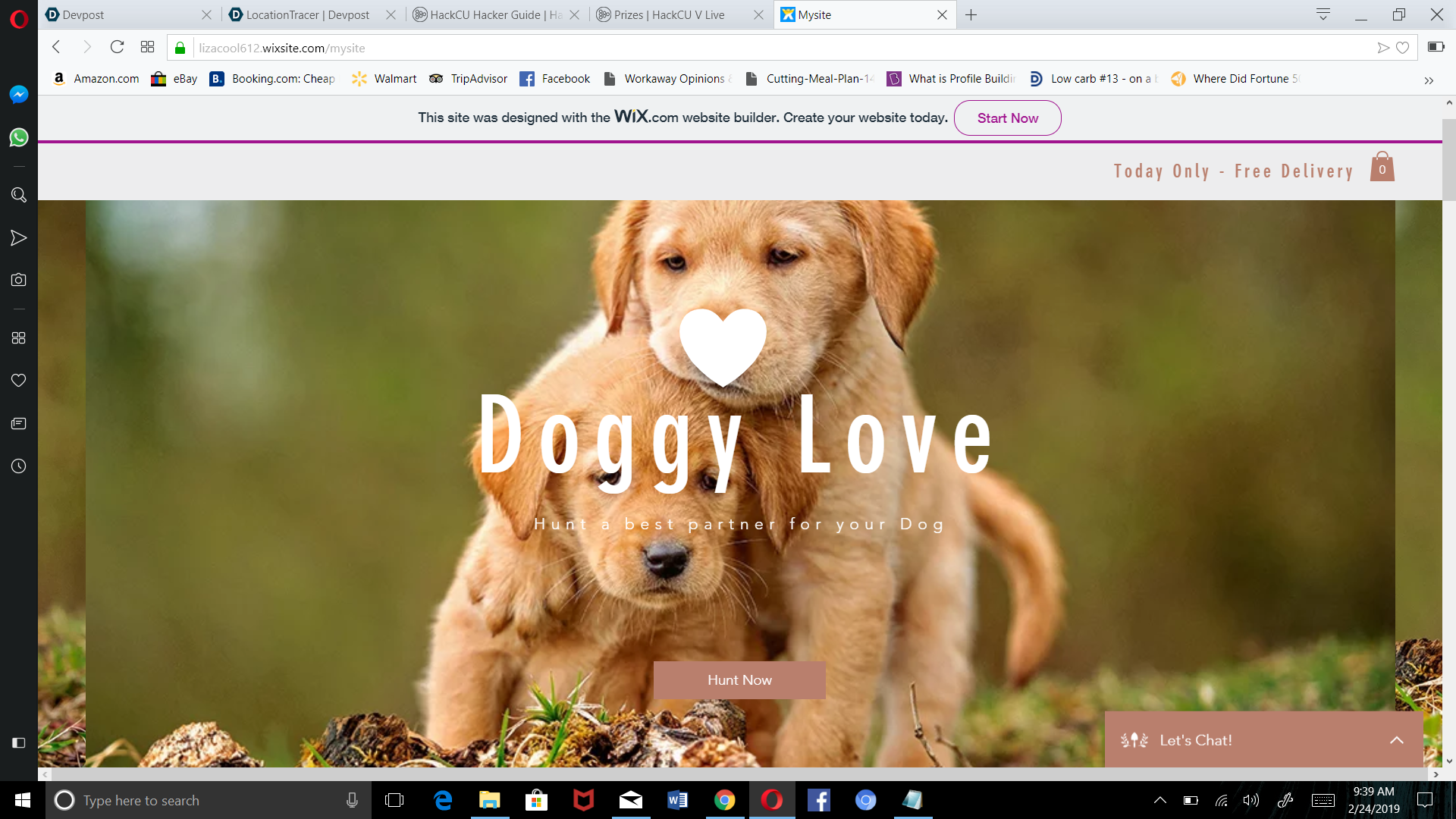Viewport: 1456px width, 819px height.
Task: Show more bookmarks with the double chevron
Action: pyautogui.click(x=1429, y=80)
